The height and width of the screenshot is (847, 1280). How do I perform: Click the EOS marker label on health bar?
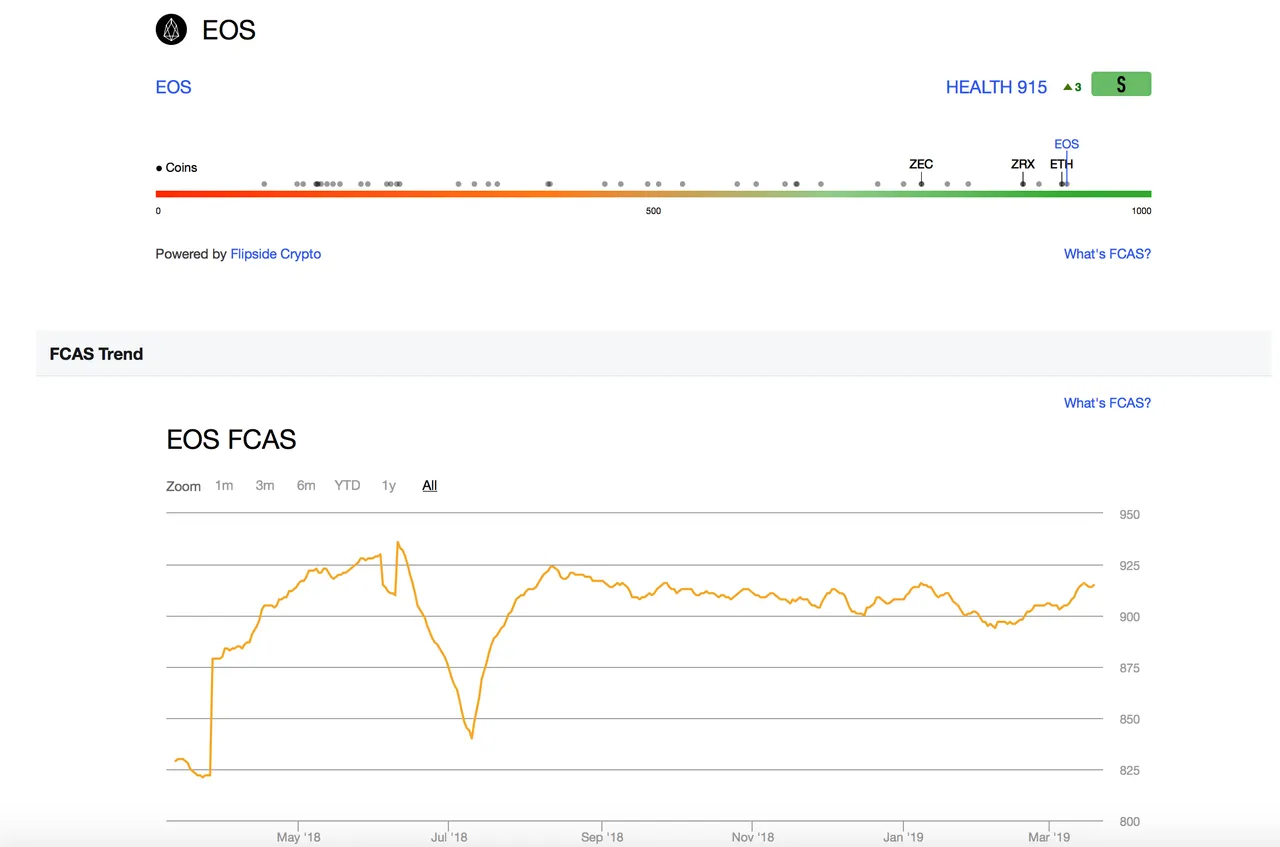[1067, 144]
